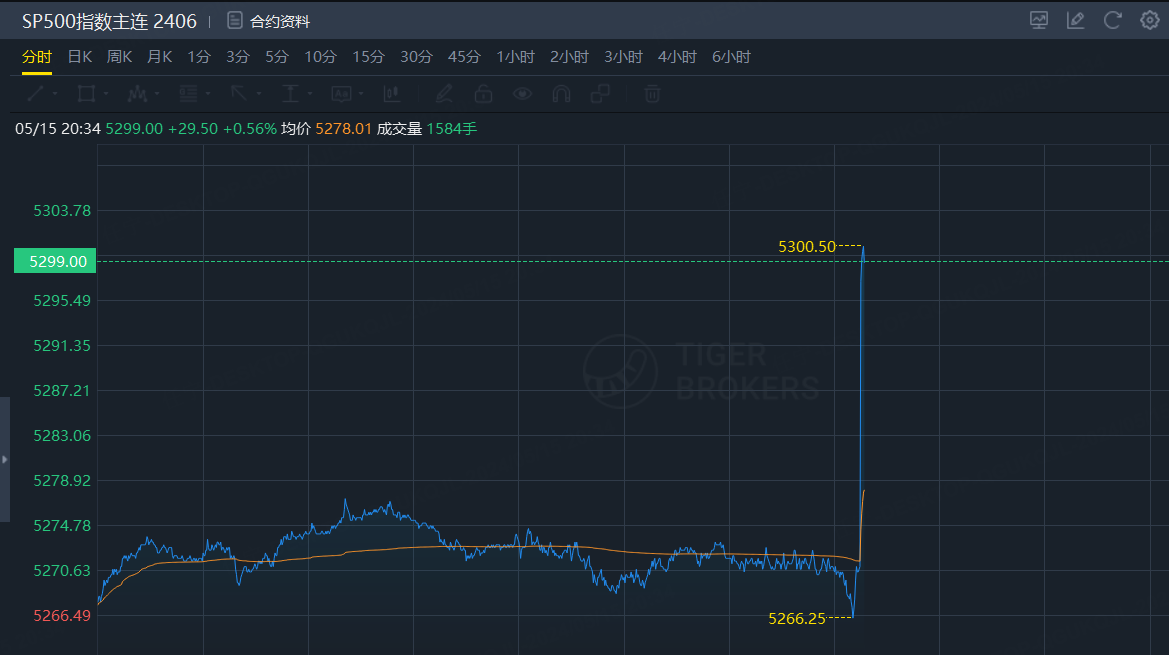This screenshot has width=1169, height=655.
Task: Expand rectangle shape tool options
Action: [x=106, y=94]
